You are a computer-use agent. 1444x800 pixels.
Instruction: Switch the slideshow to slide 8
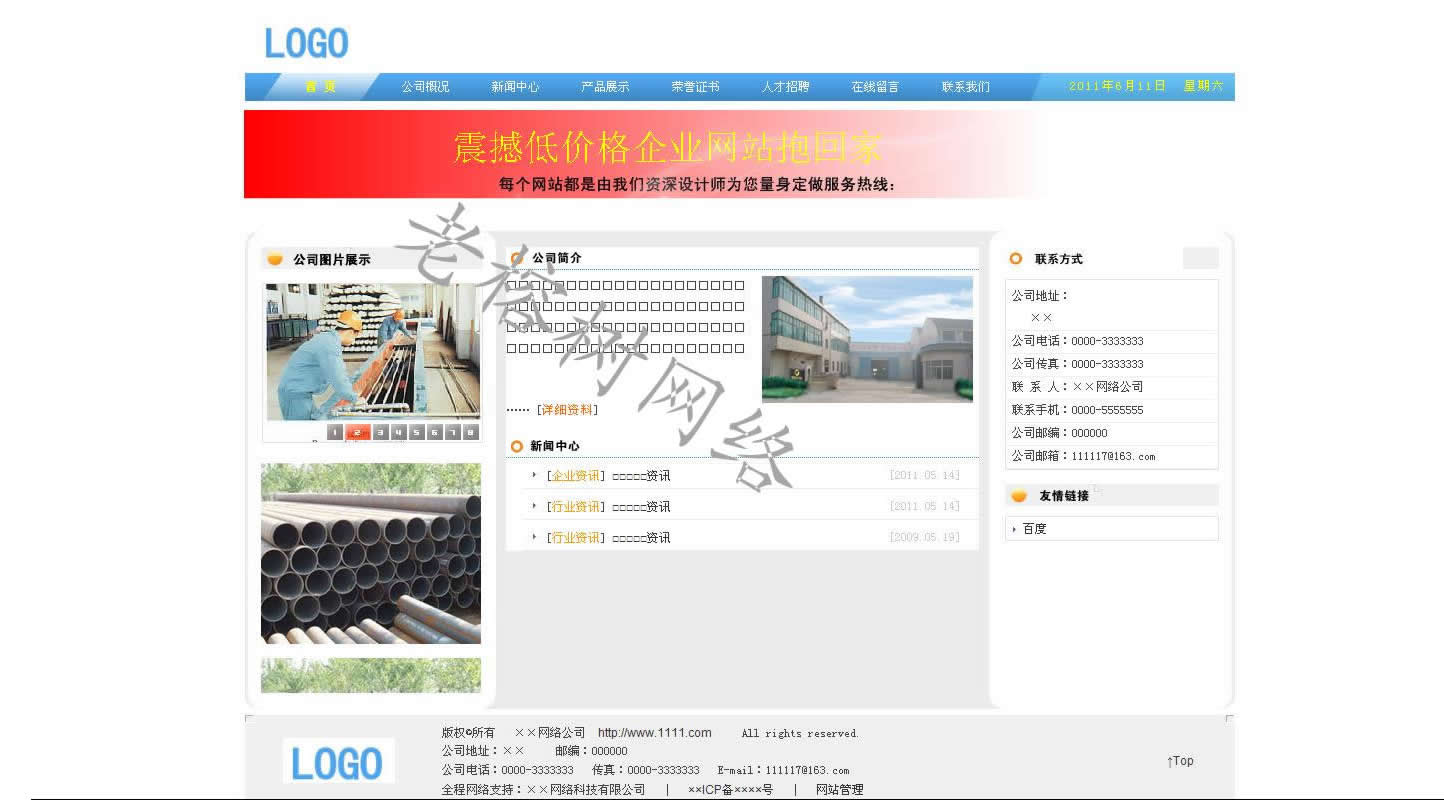(x=471, y=433)
